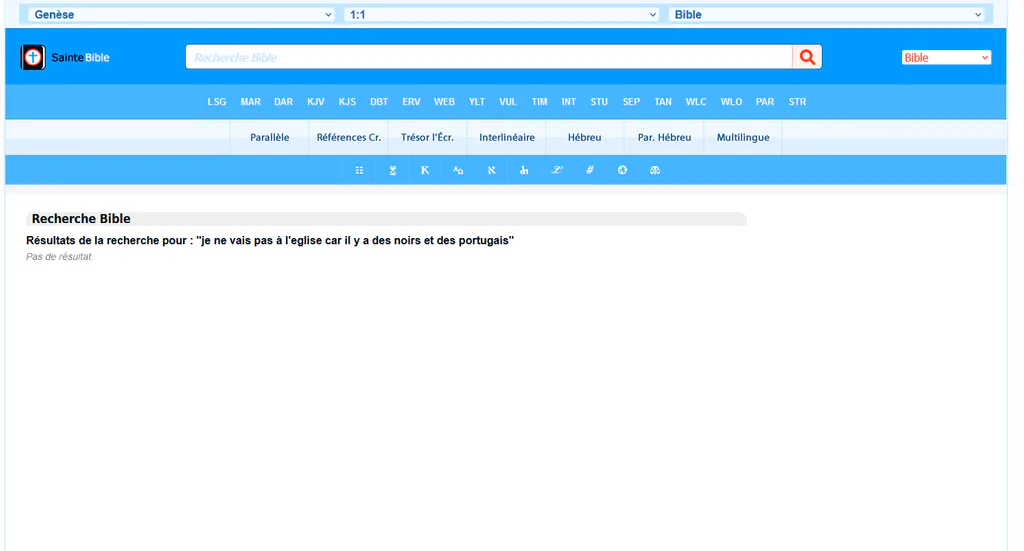This screenshot has width=1024, height=551.
Task: Open the globe icon in icon bar
Action: [622, 170]
